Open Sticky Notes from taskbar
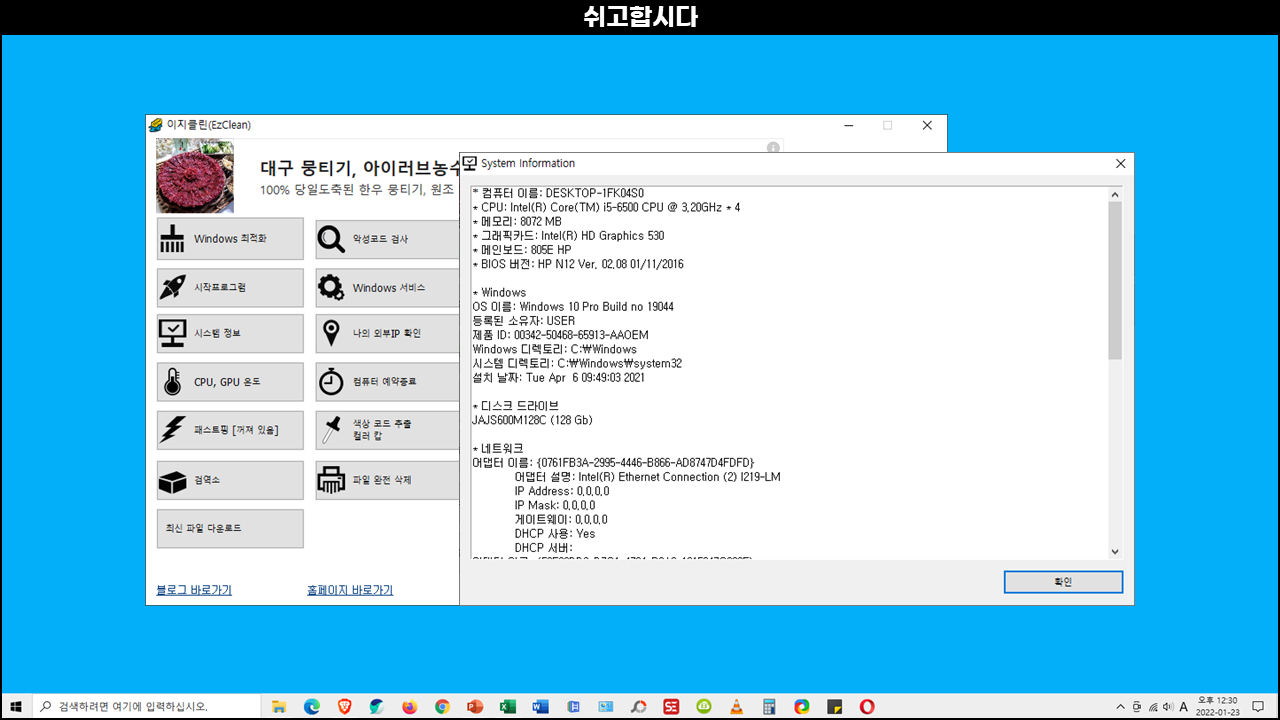The height and width of the screenshot is (720, 1280). [834, 706]
